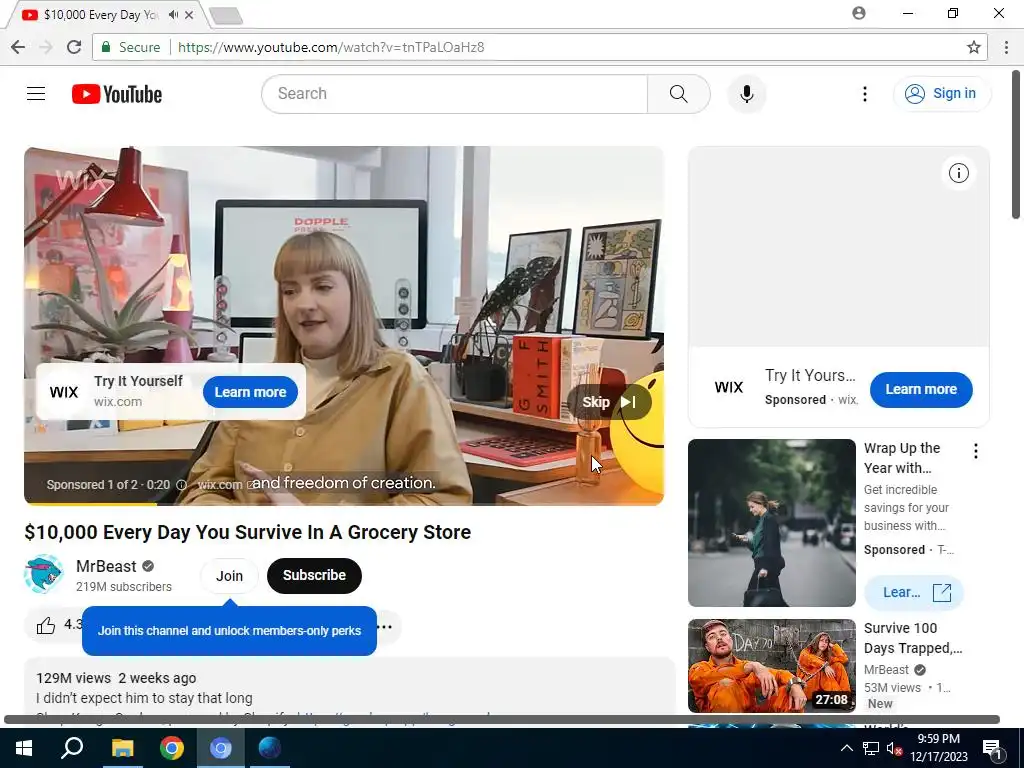The width and height of the screenshot is (1024, 768).
Task: Click the address bar URL
Action: pos(331,47)
